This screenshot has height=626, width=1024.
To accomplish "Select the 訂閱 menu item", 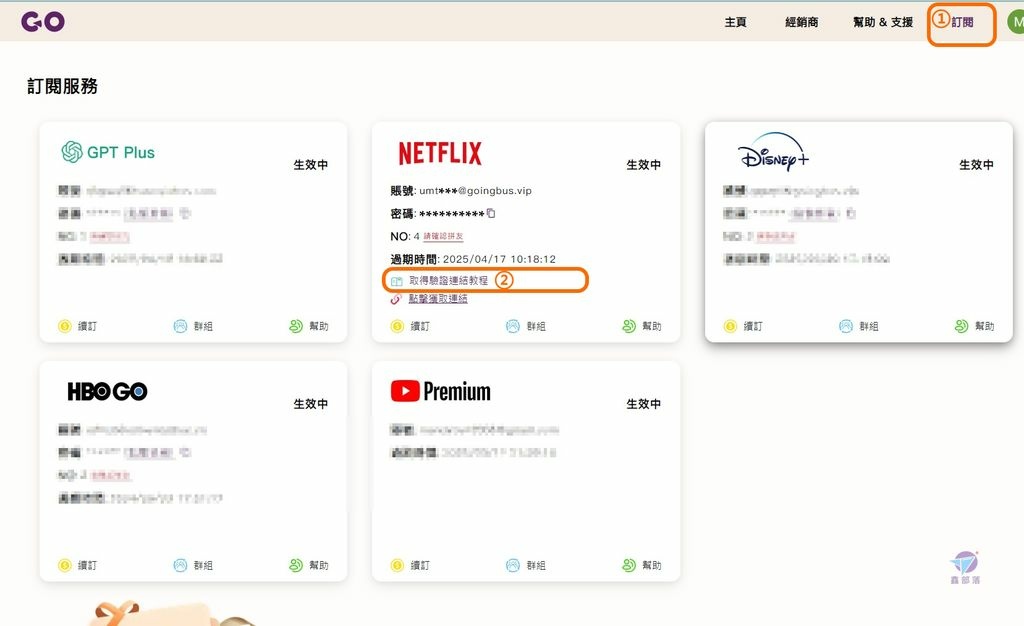I will click(x=962, y=22).
